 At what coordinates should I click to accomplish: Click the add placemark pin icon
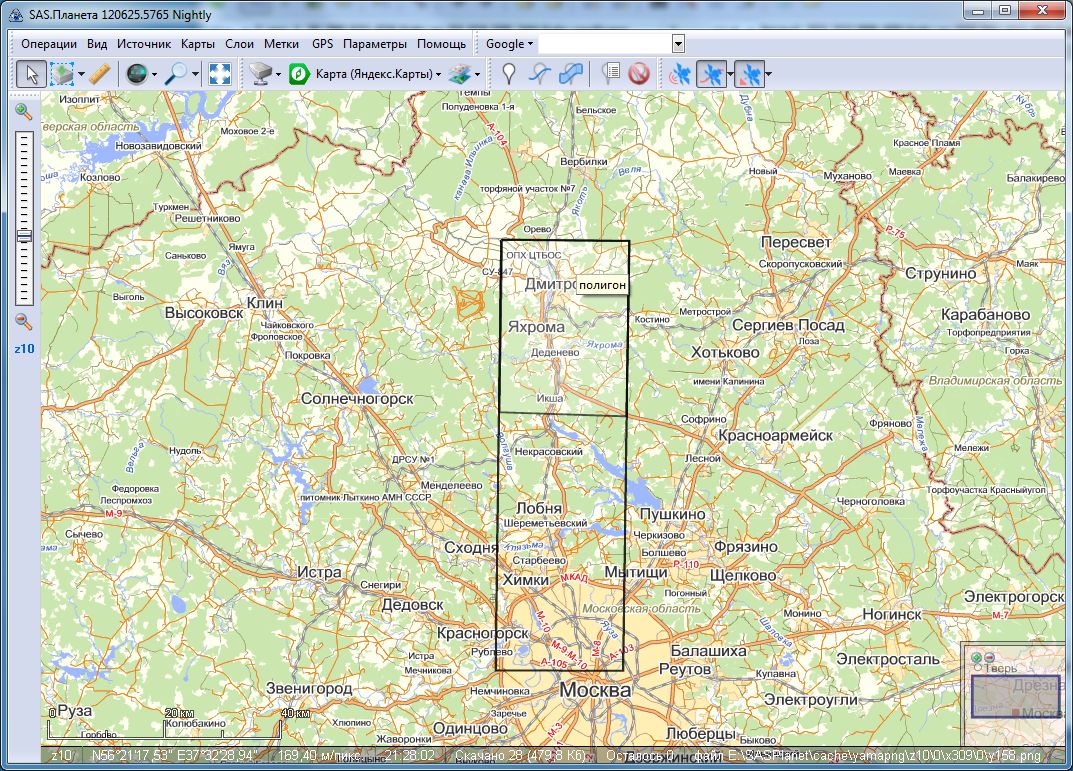(x=509, y=74)
